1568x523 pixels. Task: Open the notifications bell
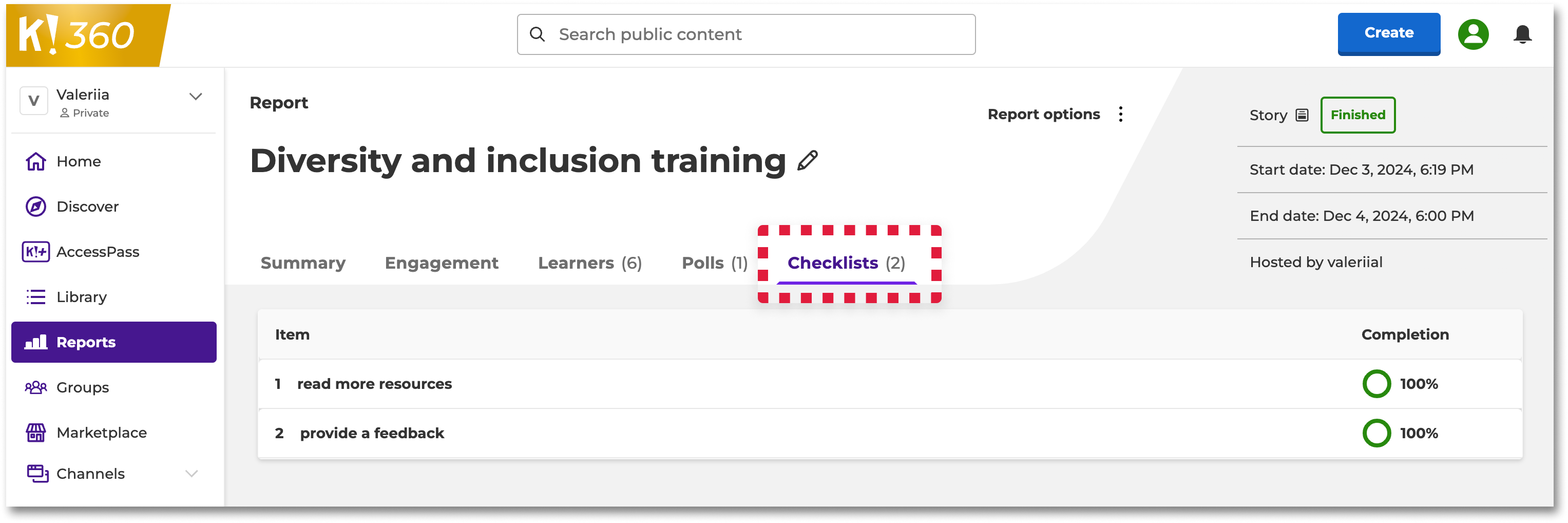1522,34
